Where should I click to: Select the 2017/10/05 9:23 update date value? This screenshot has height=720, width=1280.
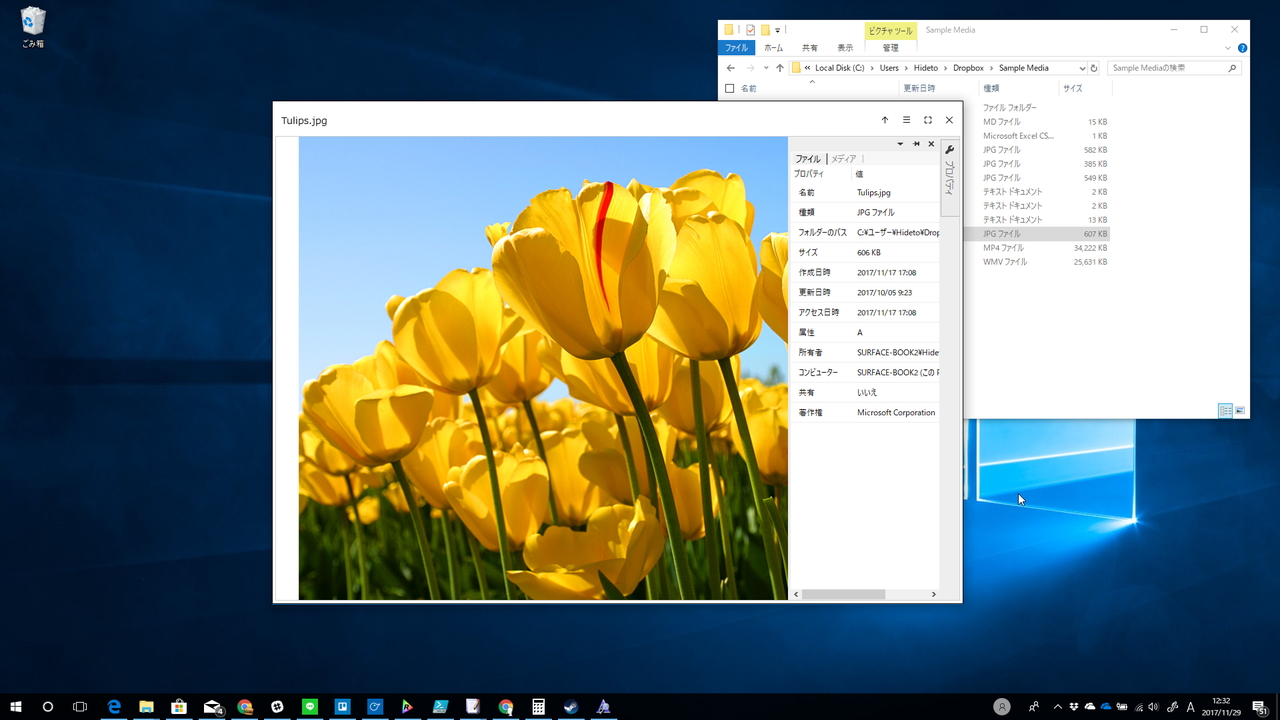coord(884,292)
